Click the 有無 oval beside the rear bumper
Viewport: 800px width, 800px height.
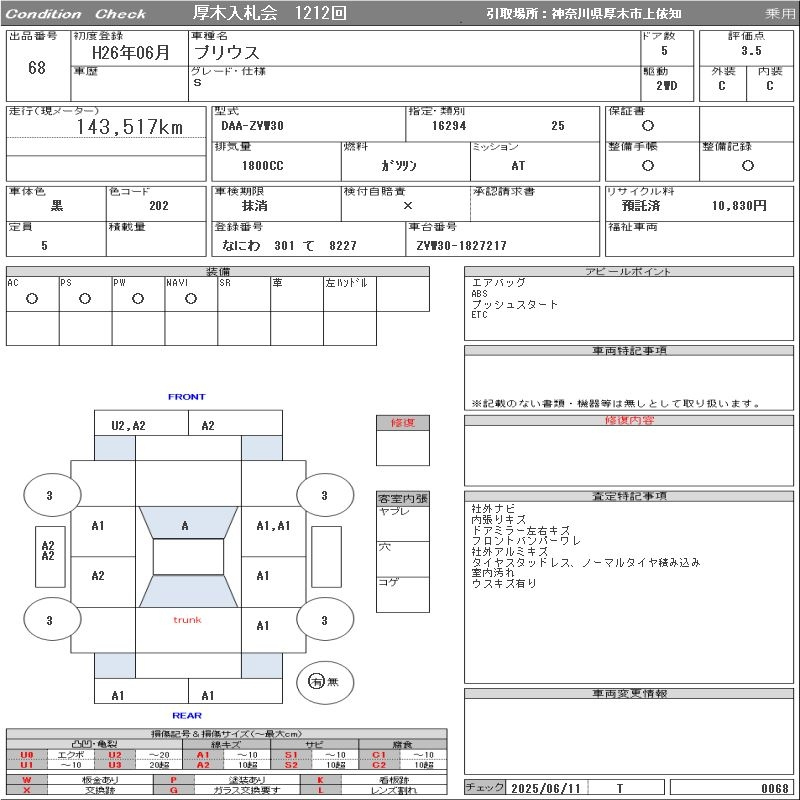325,682
